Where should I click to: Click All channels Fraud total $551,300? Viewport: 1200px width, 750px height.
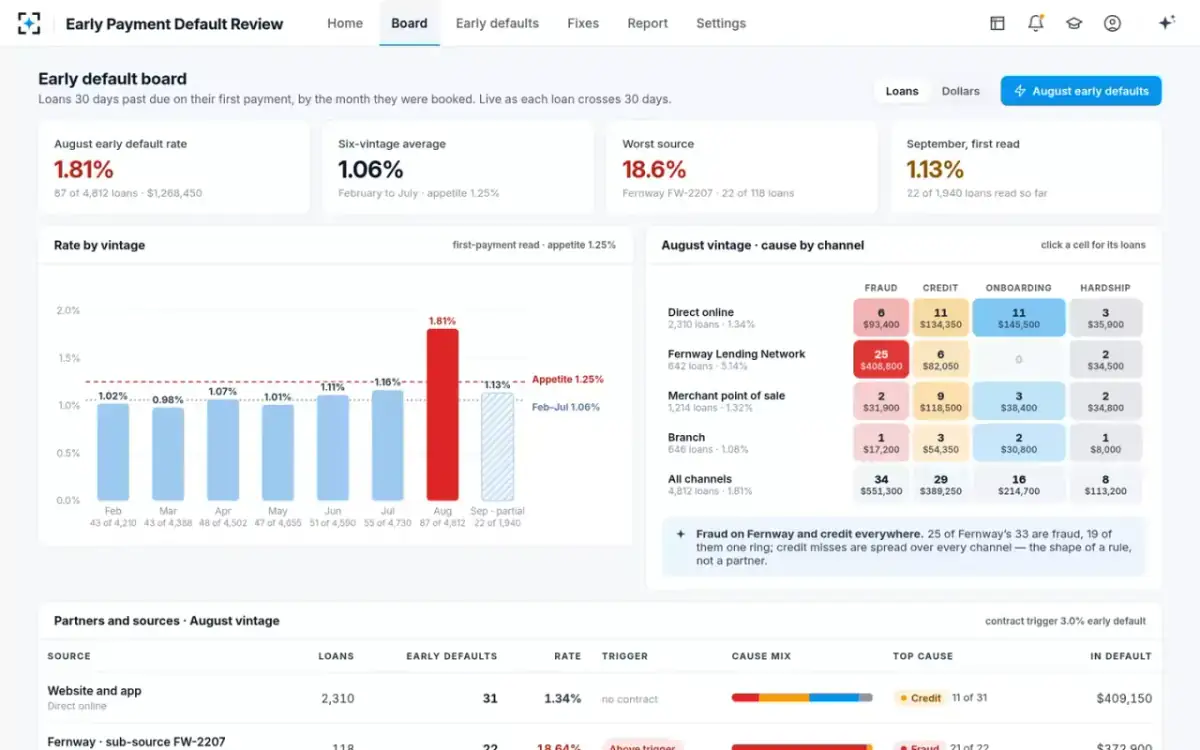881,485
